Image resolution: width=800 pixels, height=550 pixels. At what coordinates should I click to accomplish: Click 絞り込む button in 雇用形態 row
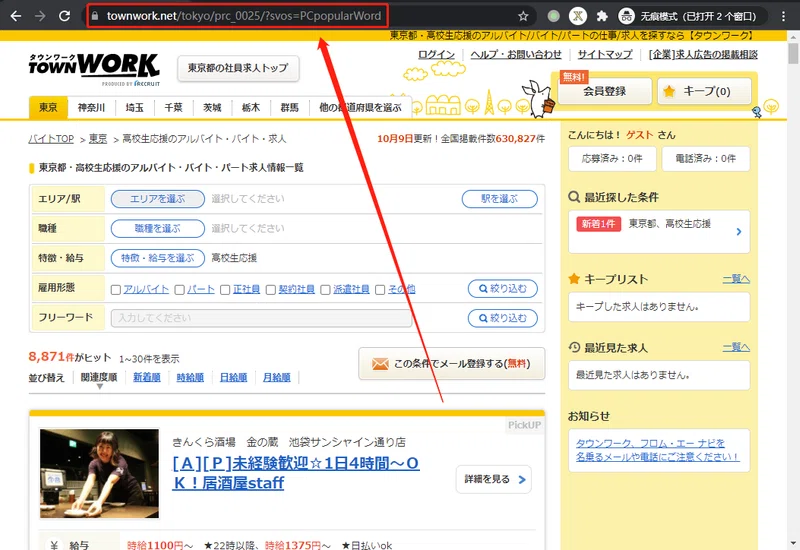[503, 289]
